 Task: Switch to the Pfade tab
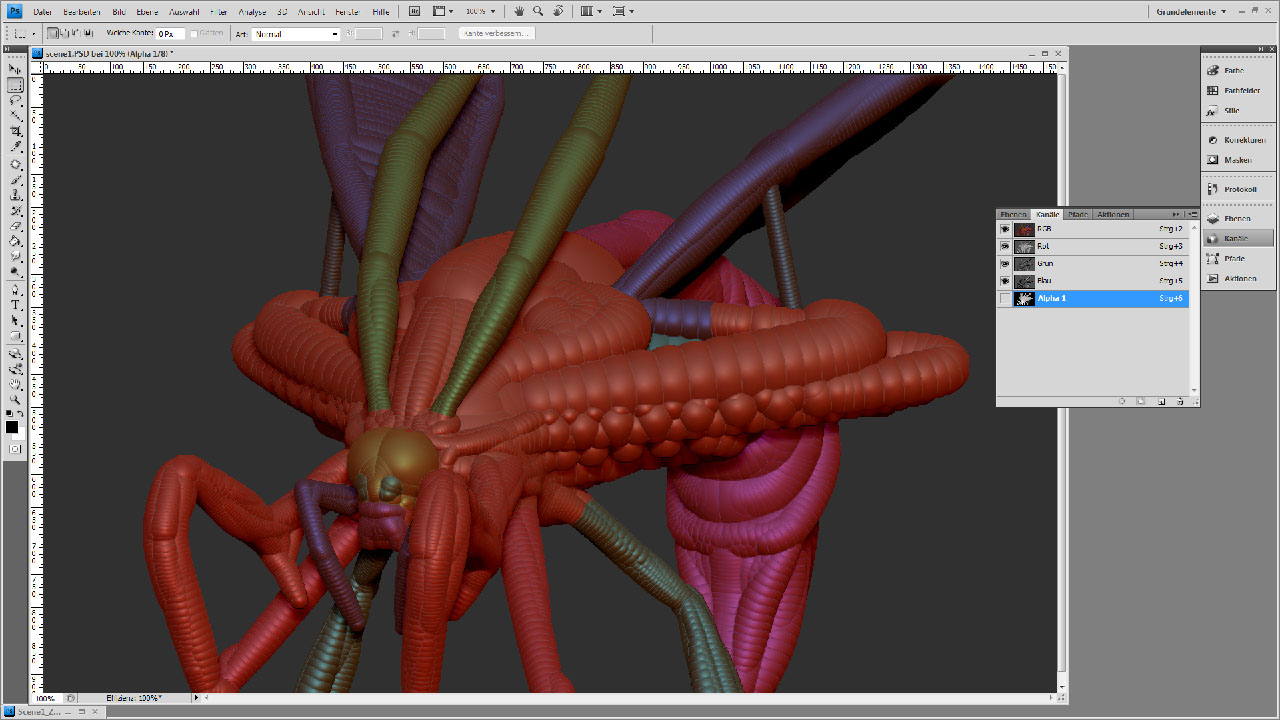tap(1078, 214)
